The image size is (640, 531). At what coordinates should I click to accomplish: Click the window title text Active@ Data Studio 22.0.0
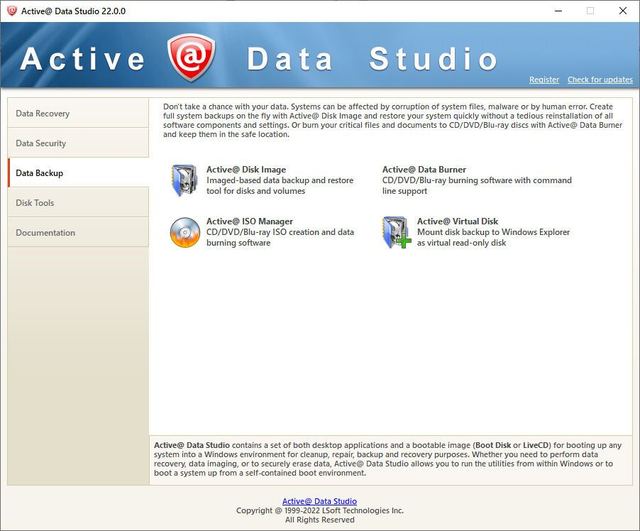75,11
